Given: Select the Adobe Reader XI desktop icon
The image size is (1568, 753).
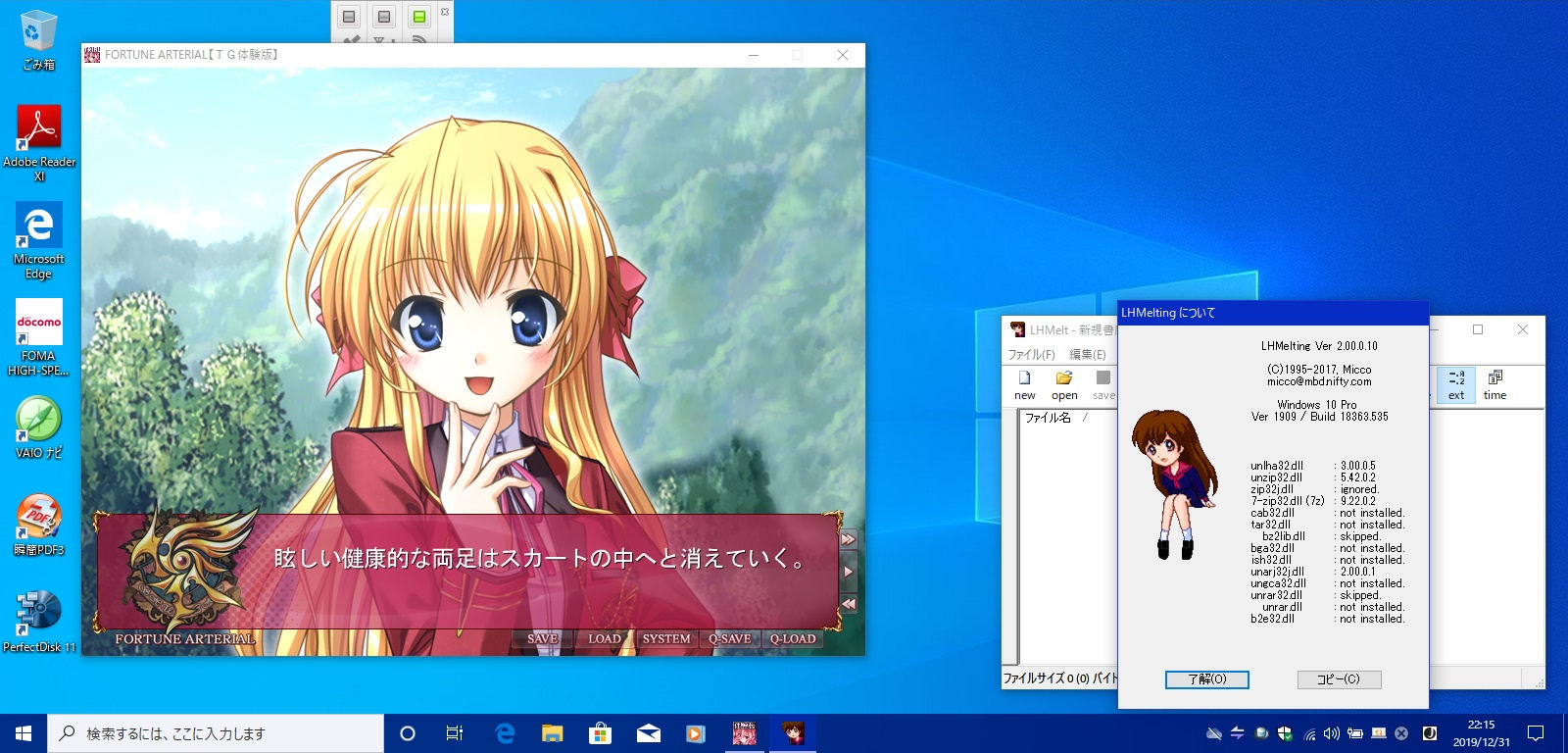Looking at the screenshot, I should [x=39, y=143].
